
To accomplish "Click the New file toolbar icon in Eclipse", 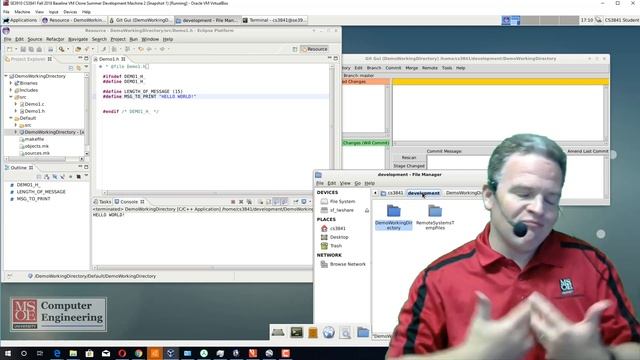I will coord(10,49).
